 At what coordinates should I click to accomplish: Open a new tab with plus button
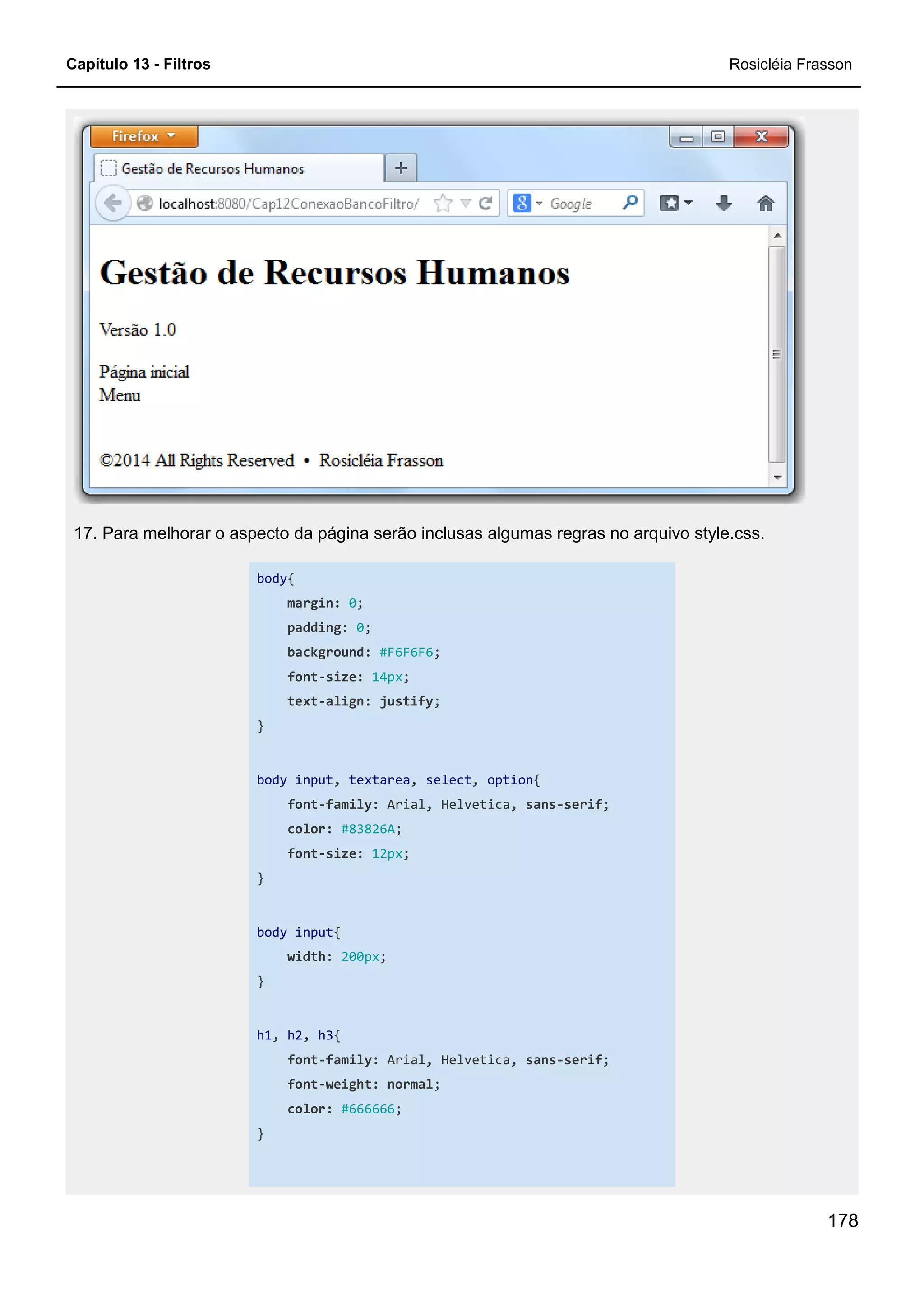[401, 168]
